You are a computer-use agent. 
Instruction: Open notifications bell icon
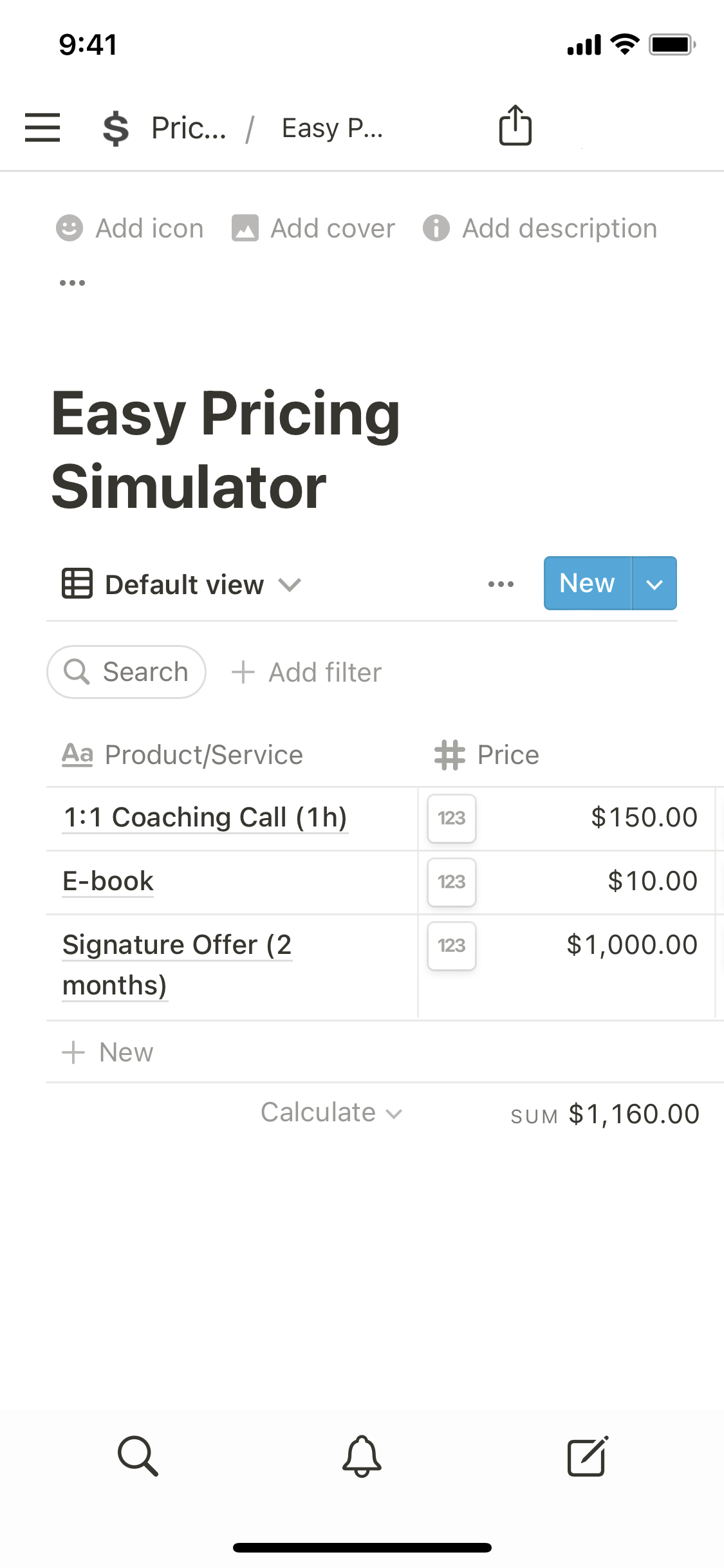click(362, 1455)
